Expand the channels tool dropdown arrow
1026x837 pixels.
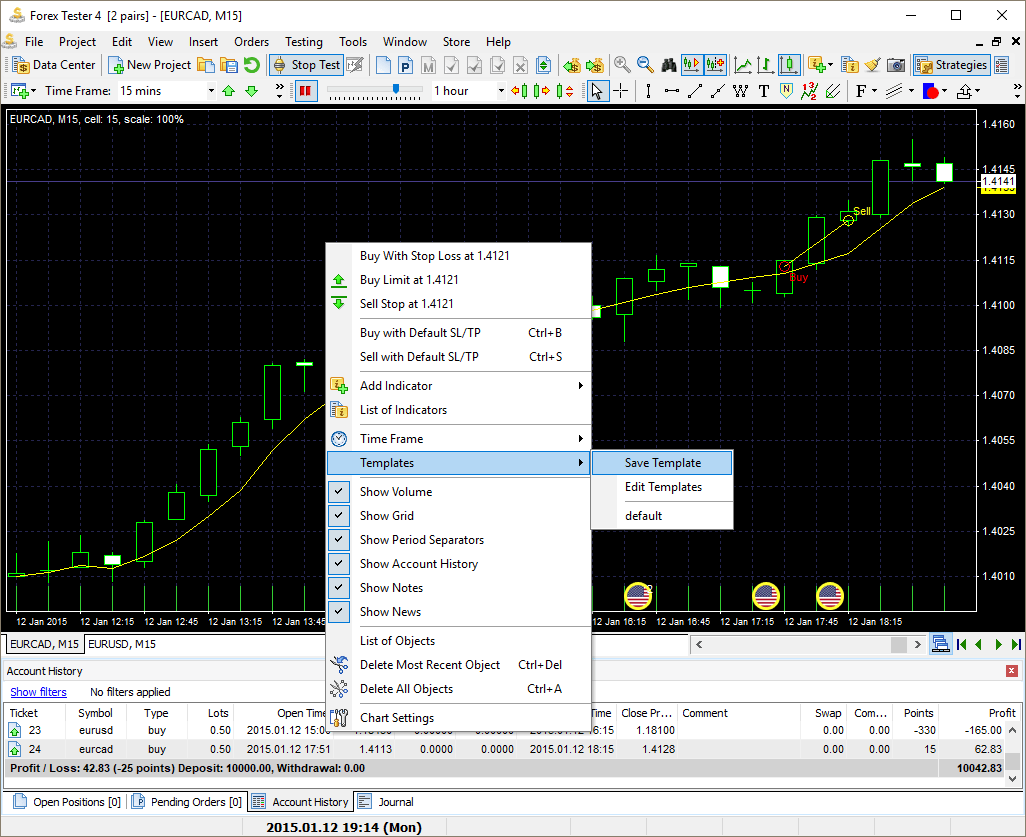(911, 91)
